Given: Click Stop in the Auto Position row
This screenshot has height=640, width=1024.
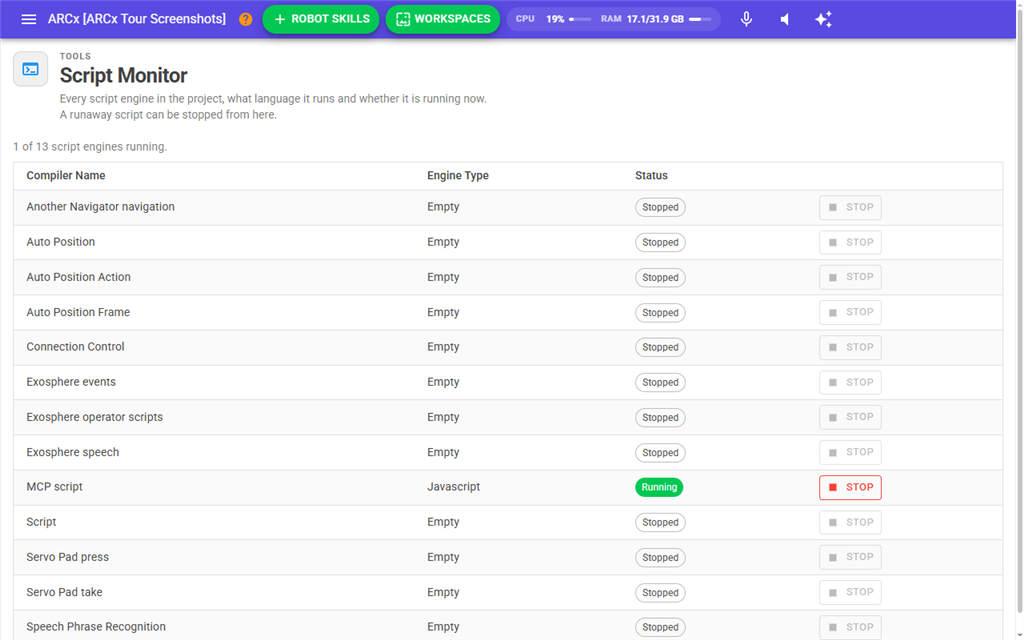Looking at the screenshot, I should coord(850,242).
